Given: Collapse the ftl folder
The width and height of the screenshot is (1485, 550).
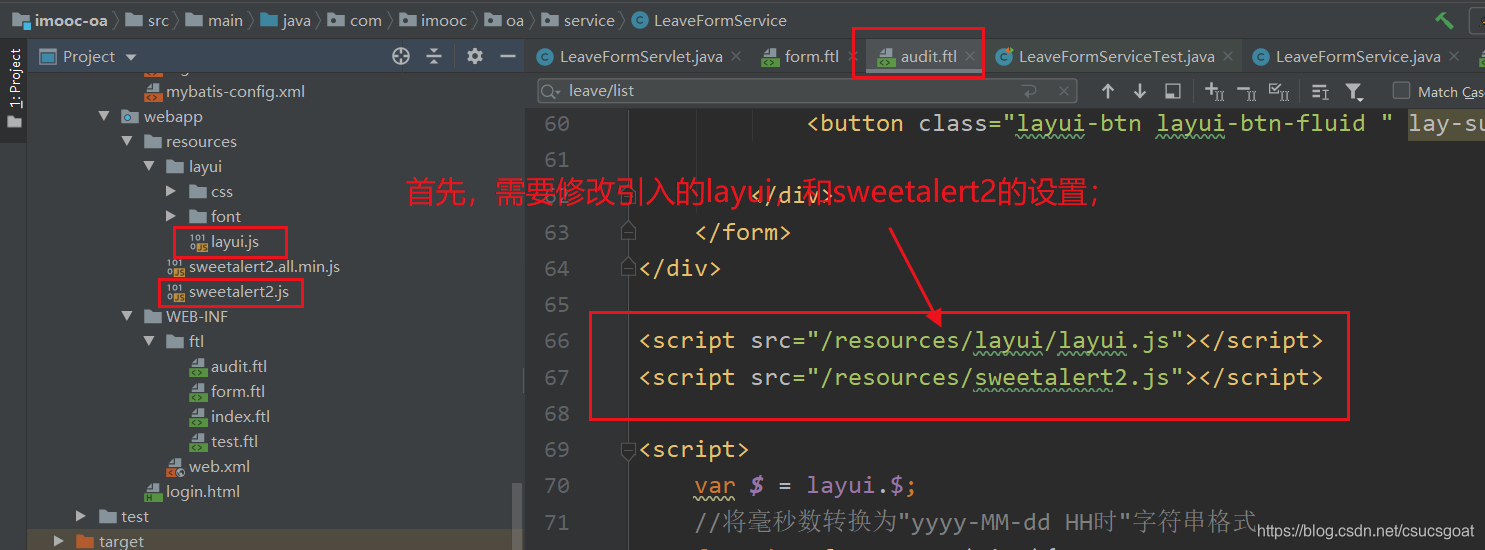Looking at the screenshot, I should click(149, 341).
